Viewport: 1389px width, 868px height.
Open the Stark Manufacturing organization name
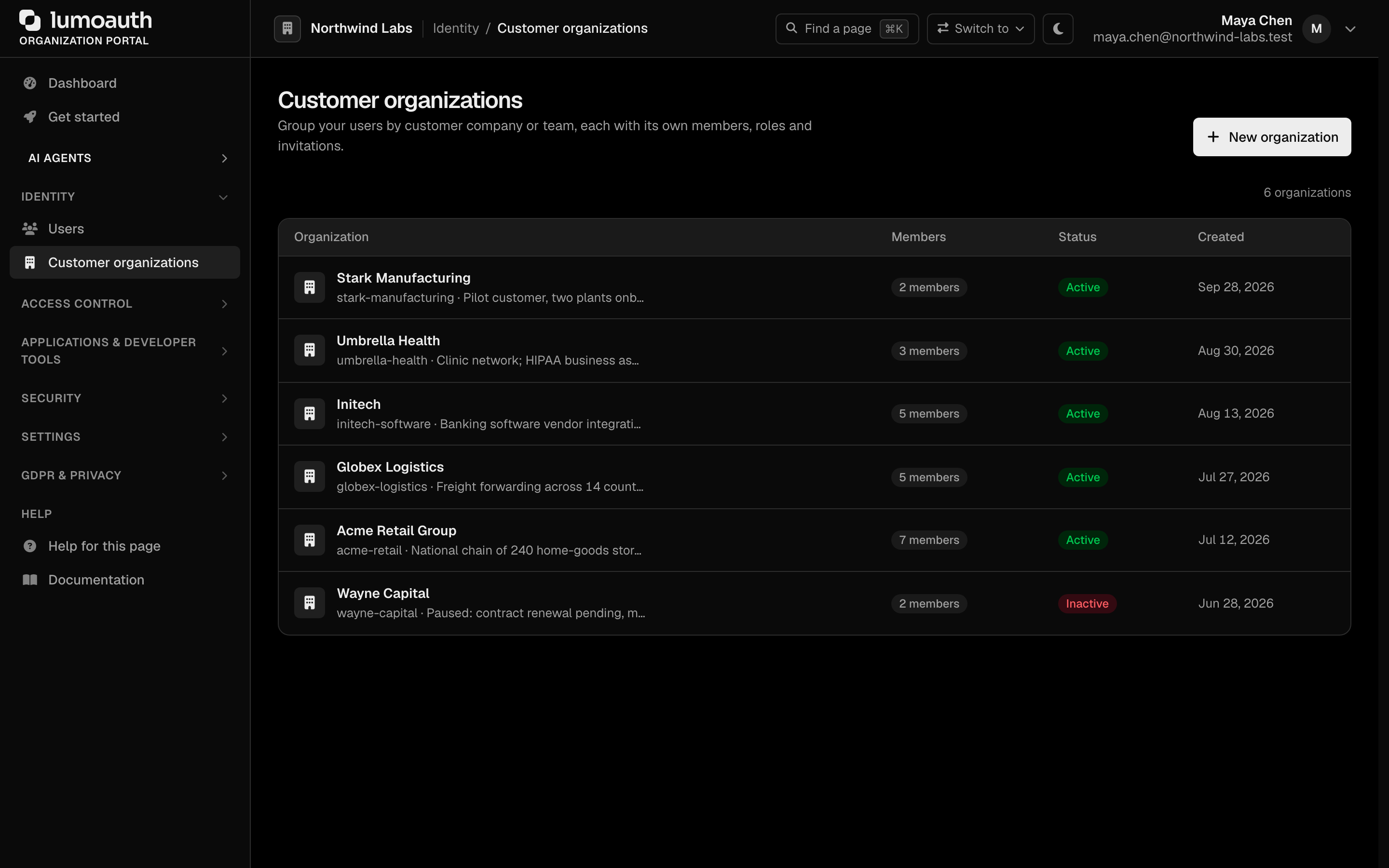click(404, 278)
